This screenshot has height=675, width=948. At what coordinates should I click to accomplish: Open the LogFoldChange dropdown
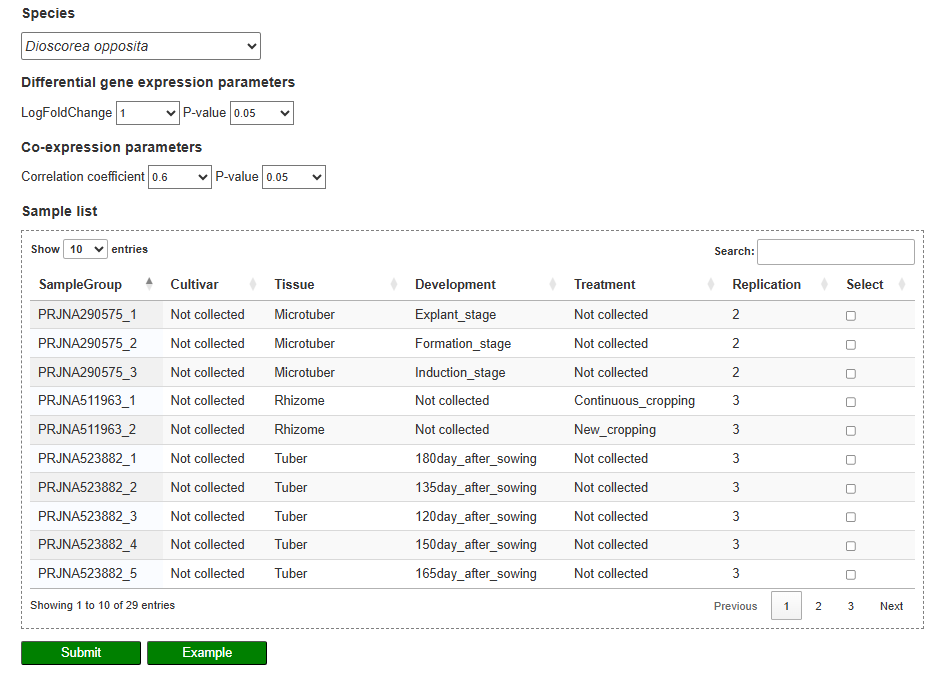pos(147,114)
